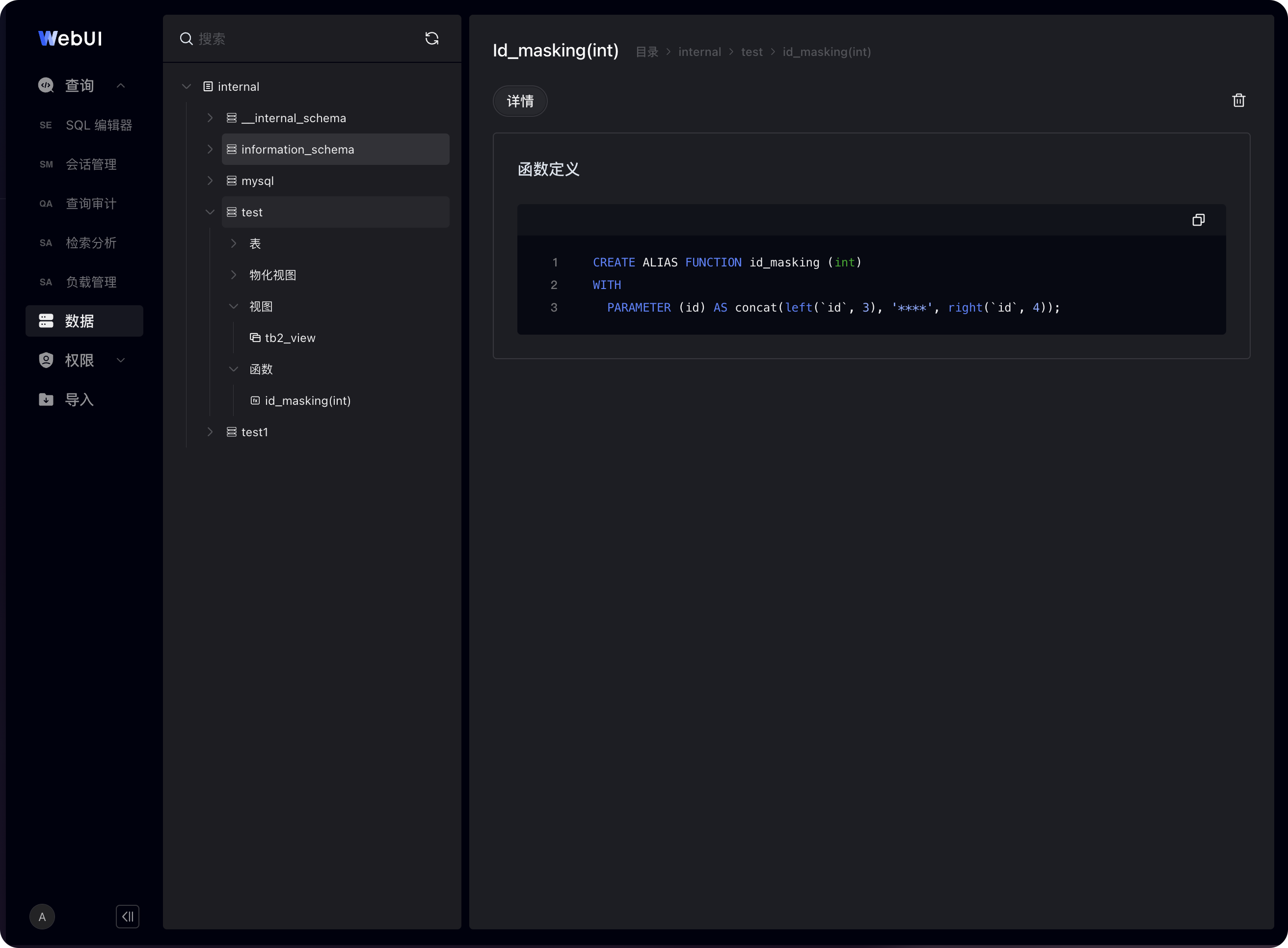Delete the function with trash icon
The width and height of the screenshot is (1288, 948).
[1238, 101]
